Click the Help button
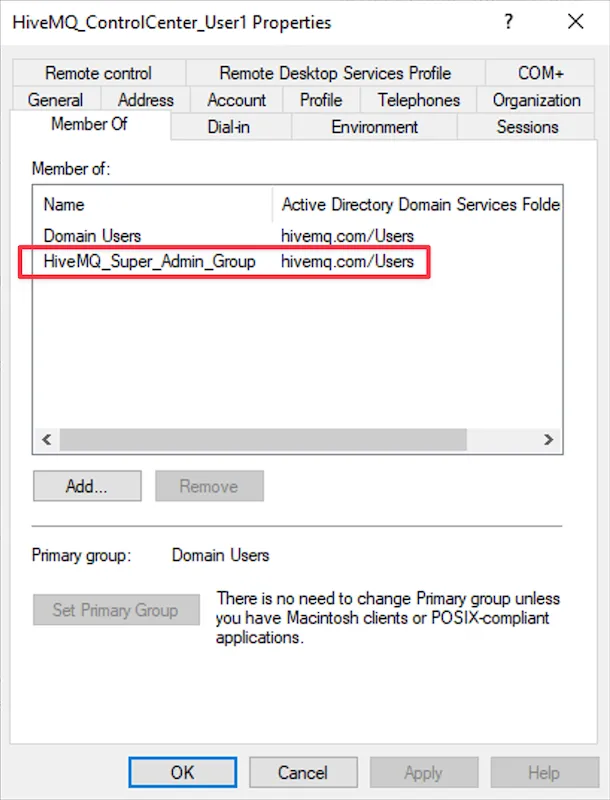This screenshot has height=800, width=610. 544,772
